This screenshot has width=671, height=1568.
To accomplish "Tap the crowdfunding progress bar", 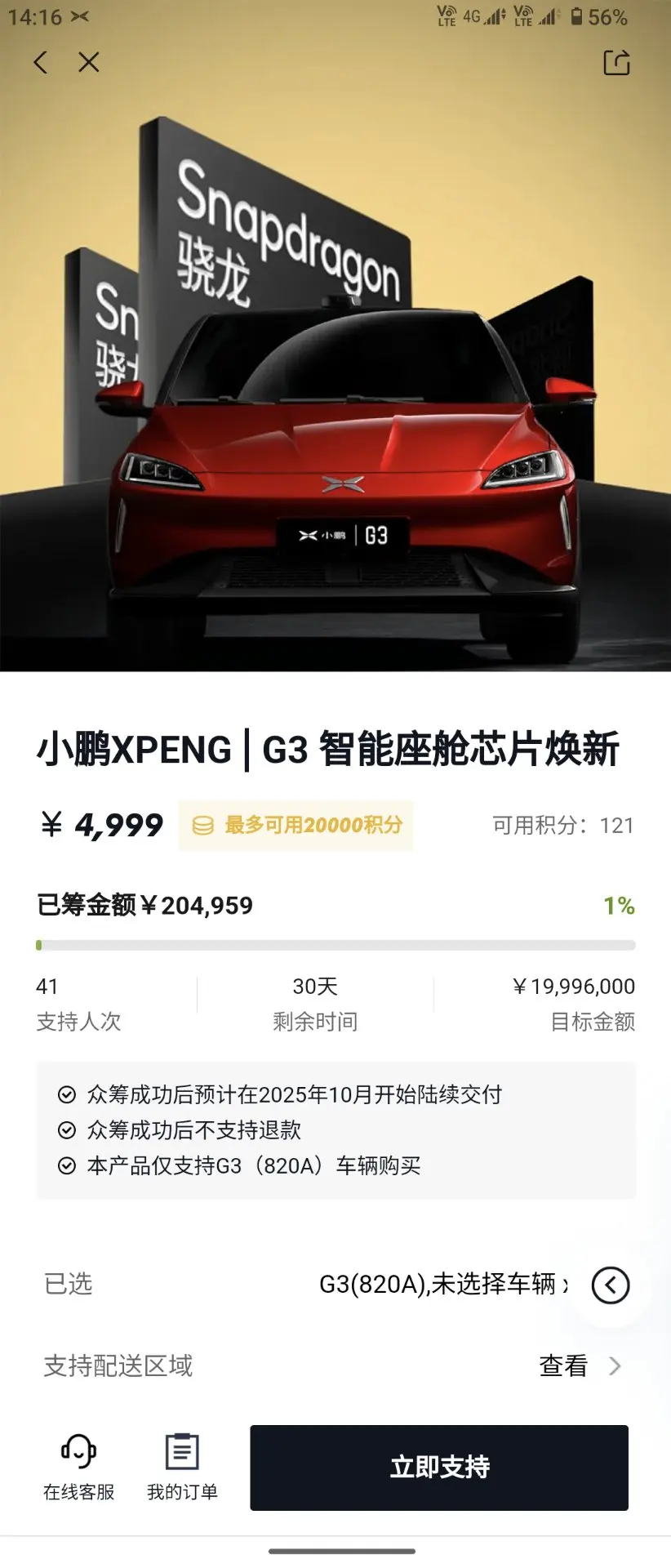I will point(335,946).
